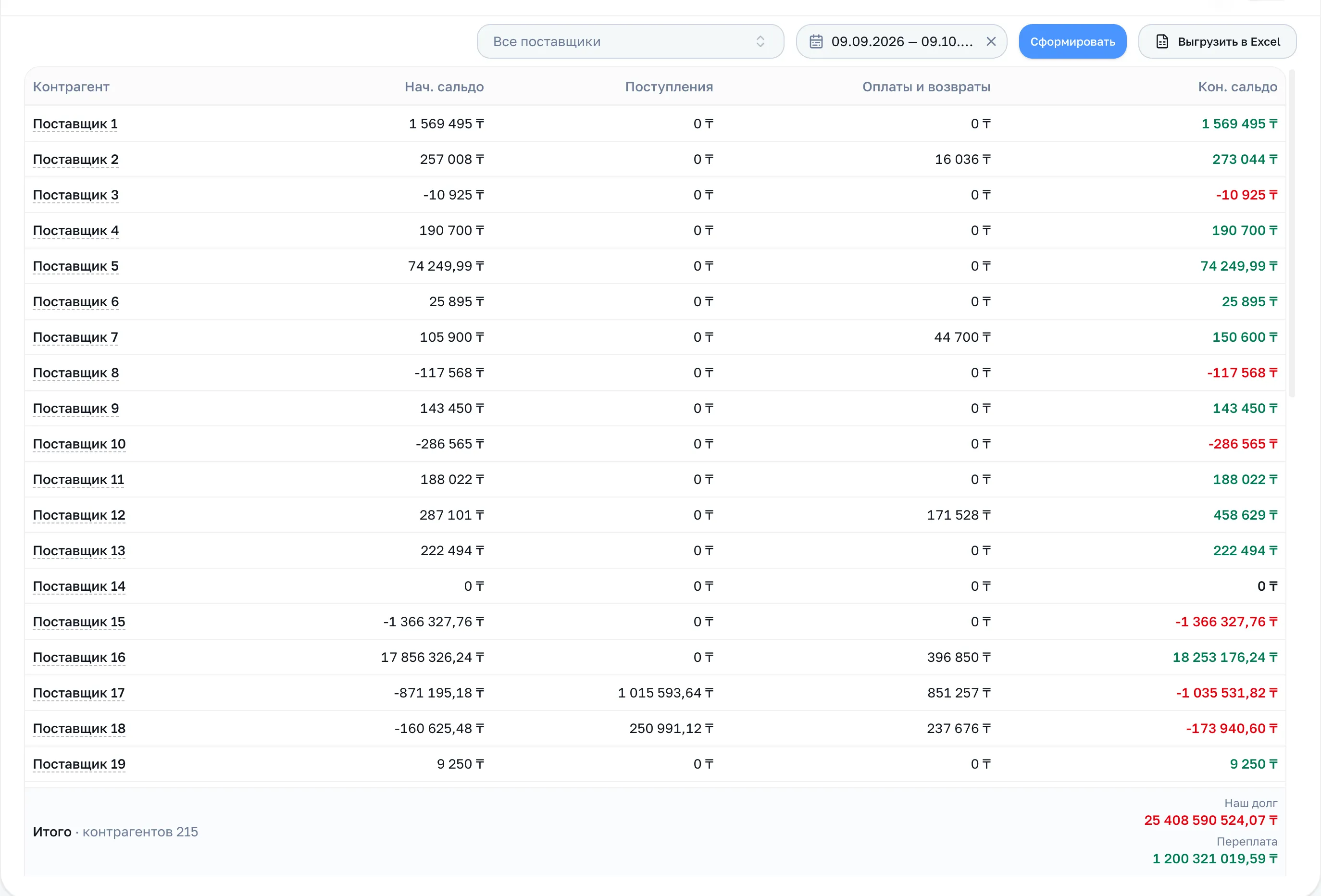Open Поставщик 5 link

pyautogui.click(x=75, y=266)
